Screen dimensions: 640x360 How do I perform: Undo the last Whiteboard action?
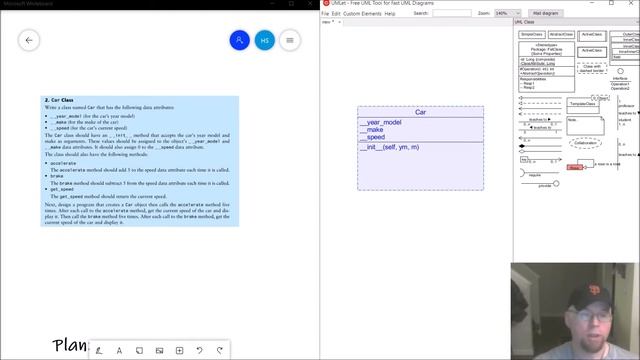point(200,350)
